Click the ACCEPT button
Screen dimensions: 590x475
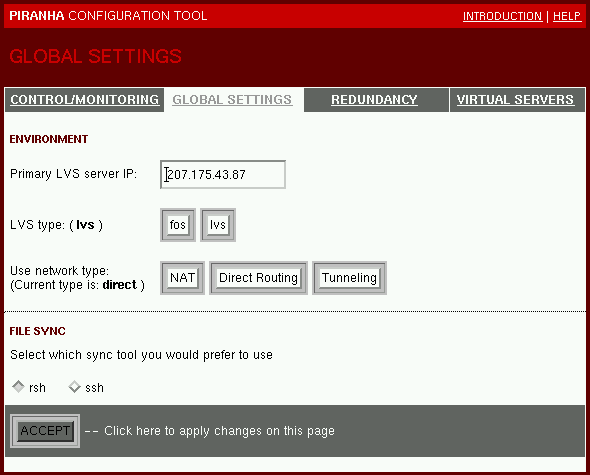(x=45, y=431)
